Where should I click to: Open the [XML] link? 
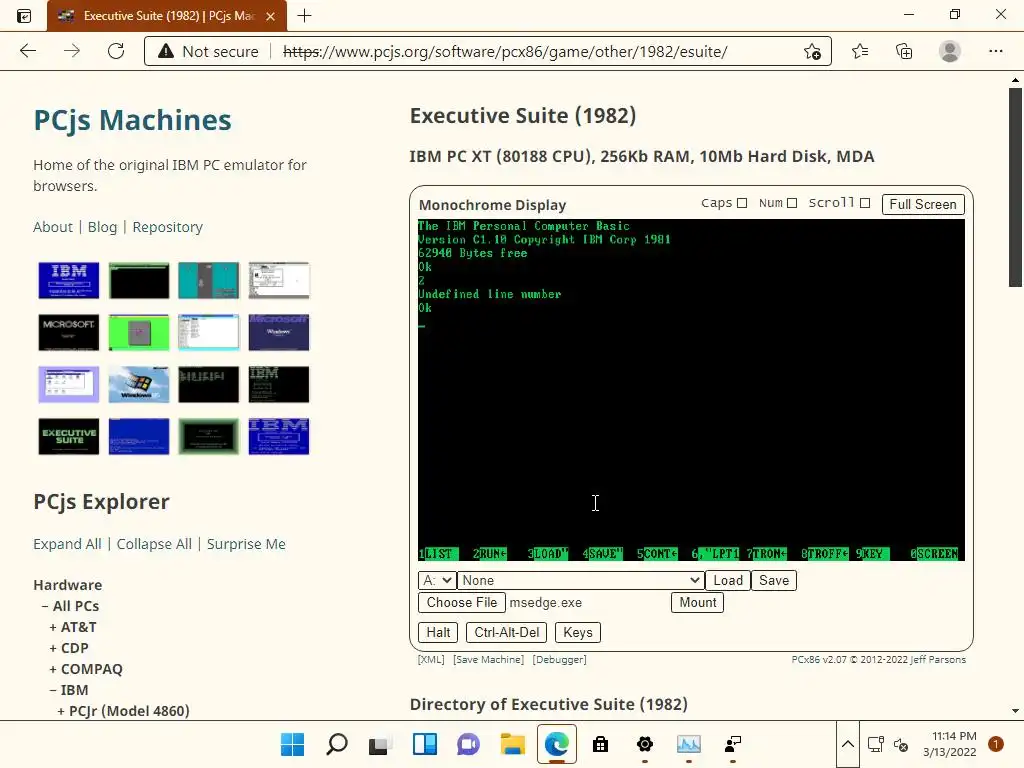tap(431, 660)
